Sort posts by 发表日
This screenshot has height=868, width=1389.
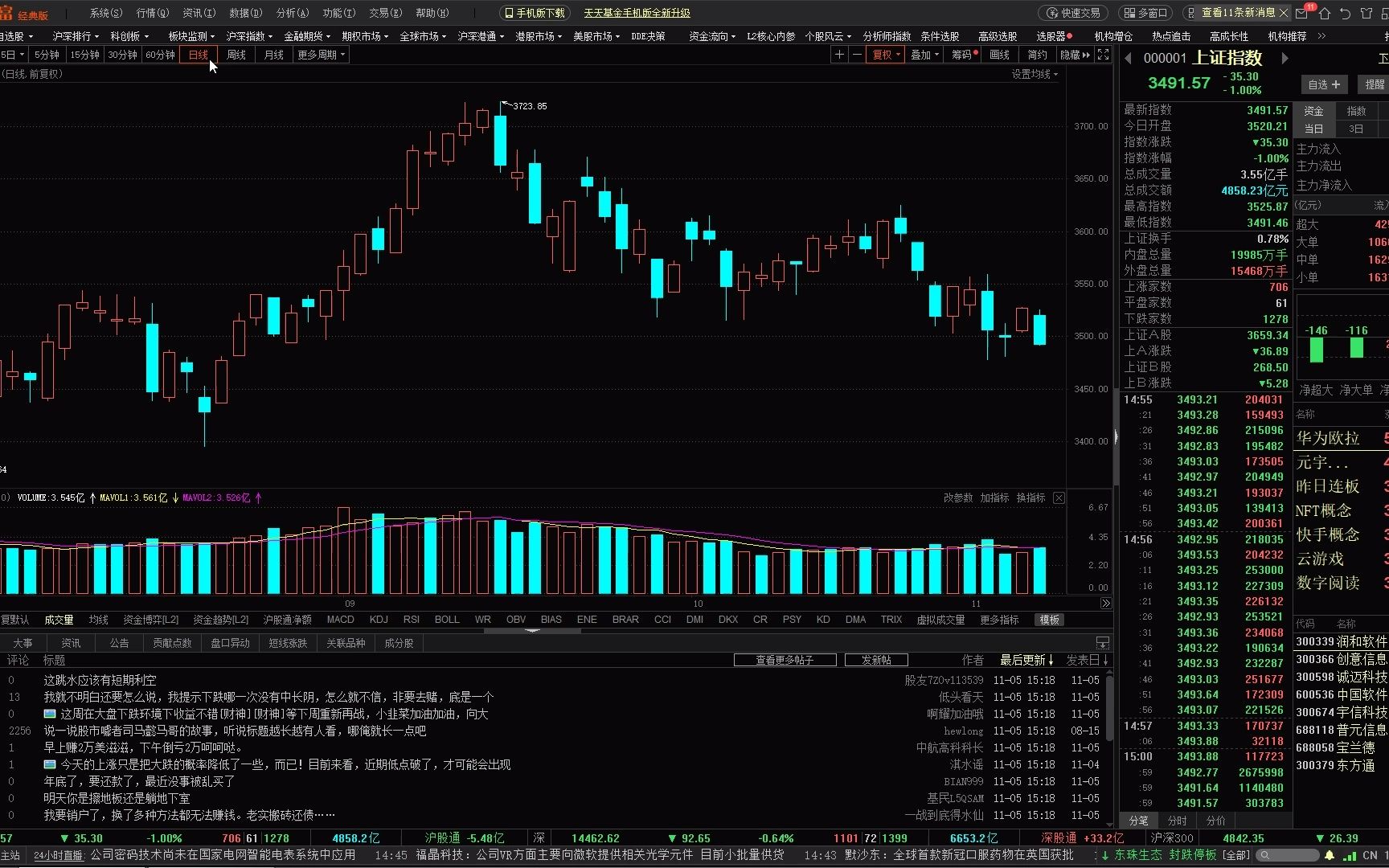1088,660
